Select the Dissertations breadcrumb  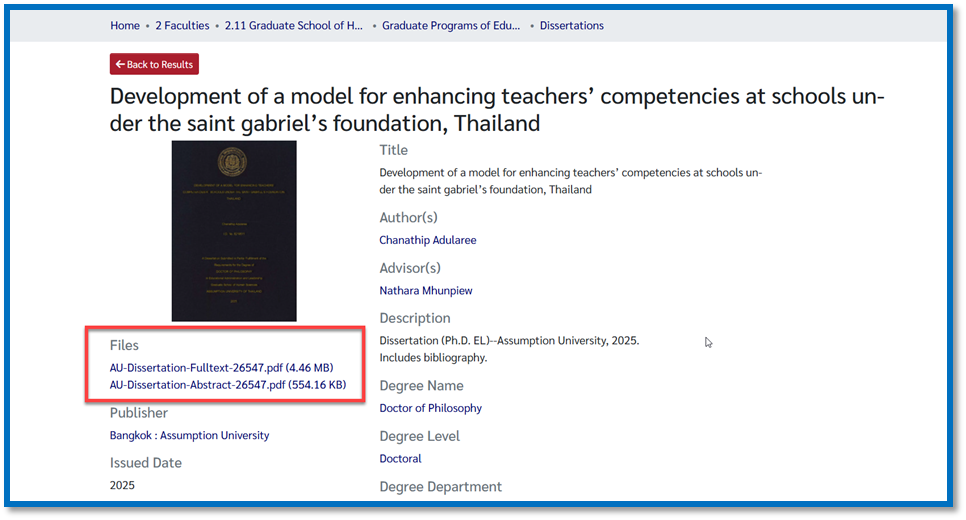coord(571,26)
